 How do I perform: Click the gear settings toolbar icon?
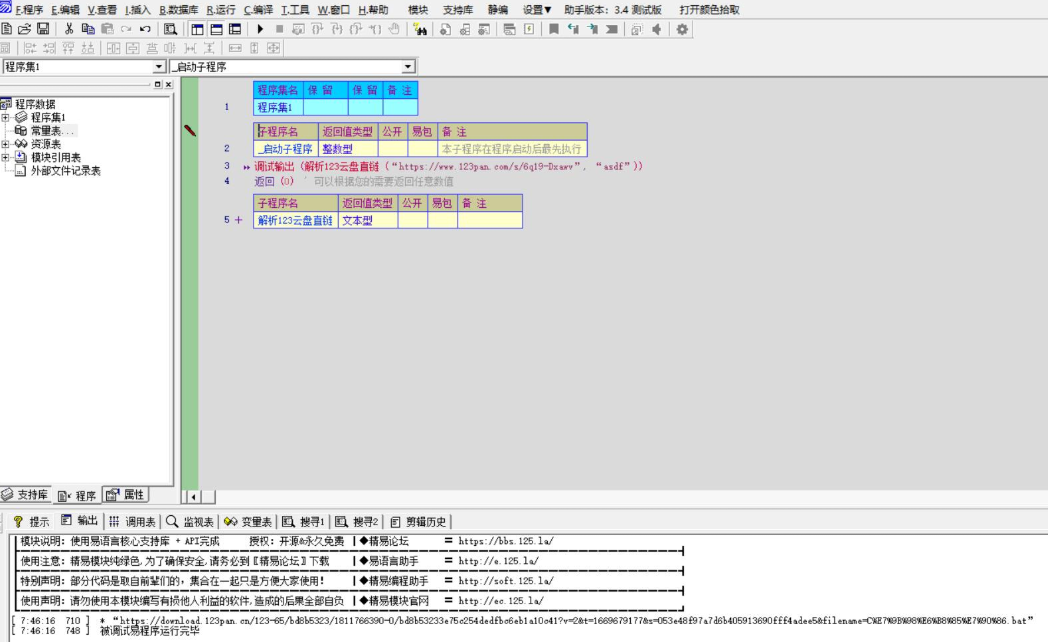coord(682,29)
